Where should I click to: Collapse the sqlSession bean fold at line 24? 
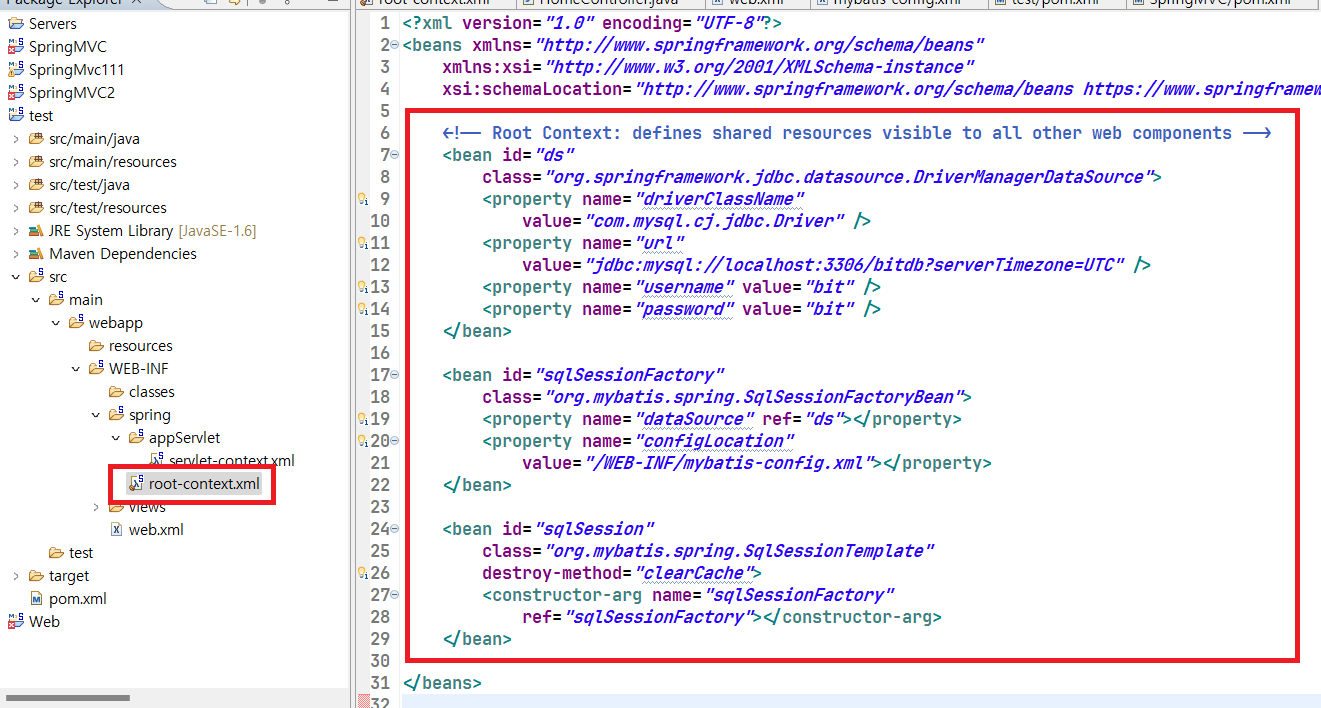point(395,529)
